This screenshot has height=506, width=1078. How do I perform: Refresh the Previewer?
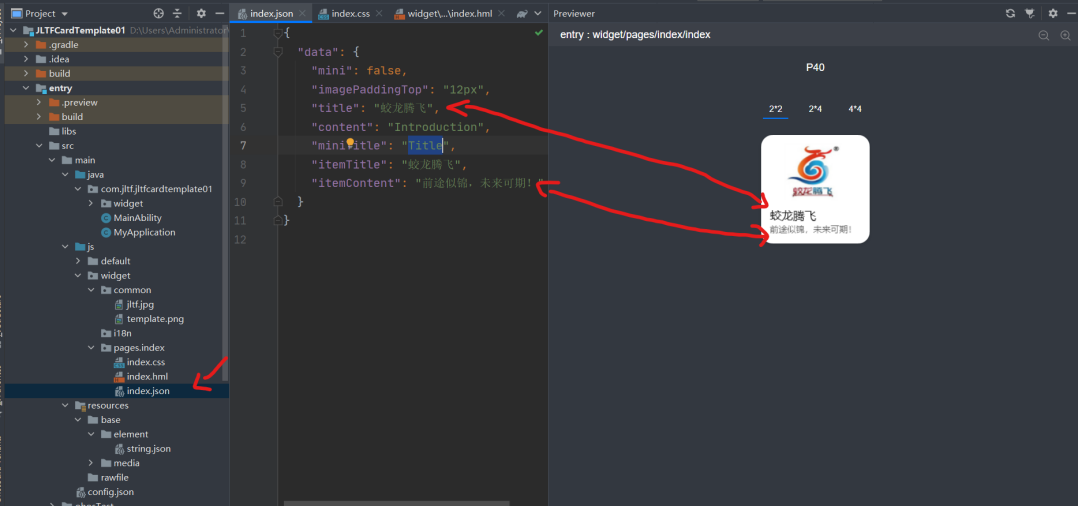click(1011, 13)
